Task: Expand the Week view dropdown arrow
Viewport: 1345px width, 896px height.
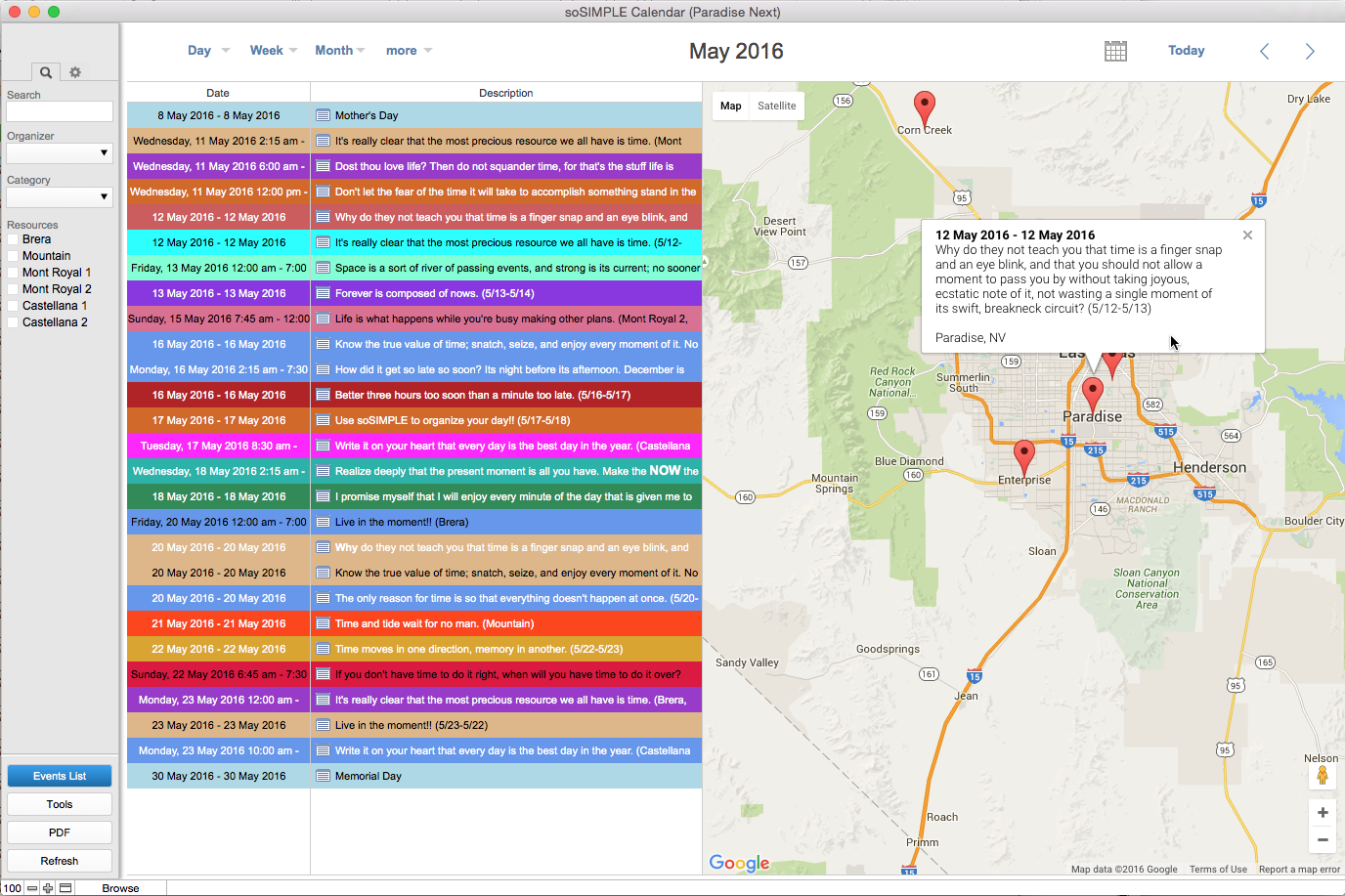Action: 293,51
